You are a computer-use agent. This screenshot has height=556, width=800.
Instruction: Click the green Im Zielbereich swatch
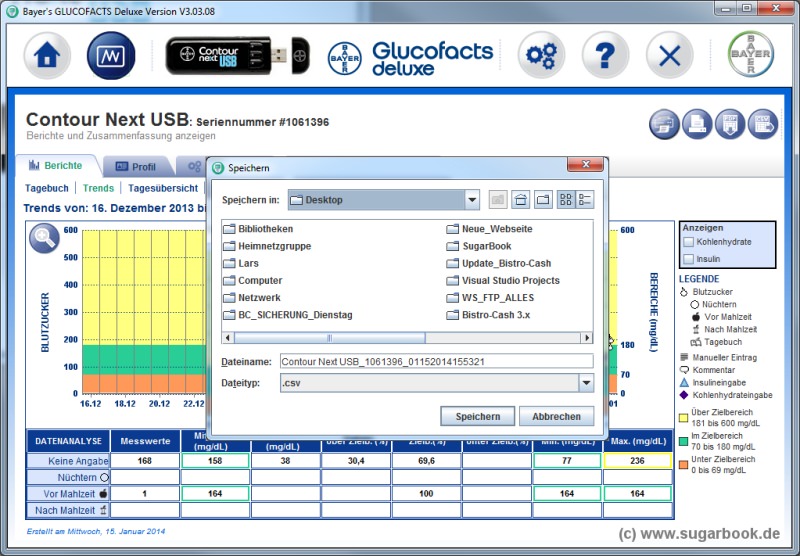click(x=684, y=441)
